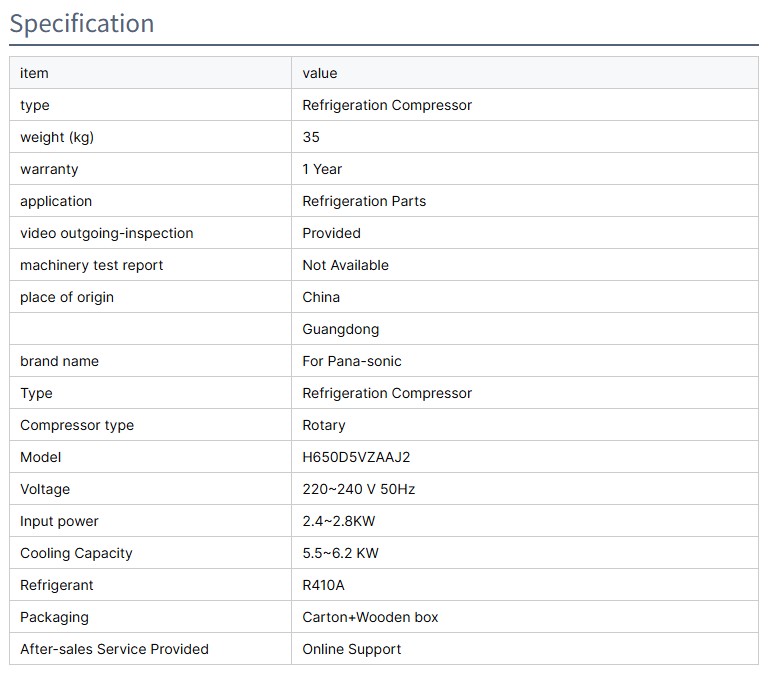Select the voltage value '220~240 V 50Hz'

358,489
